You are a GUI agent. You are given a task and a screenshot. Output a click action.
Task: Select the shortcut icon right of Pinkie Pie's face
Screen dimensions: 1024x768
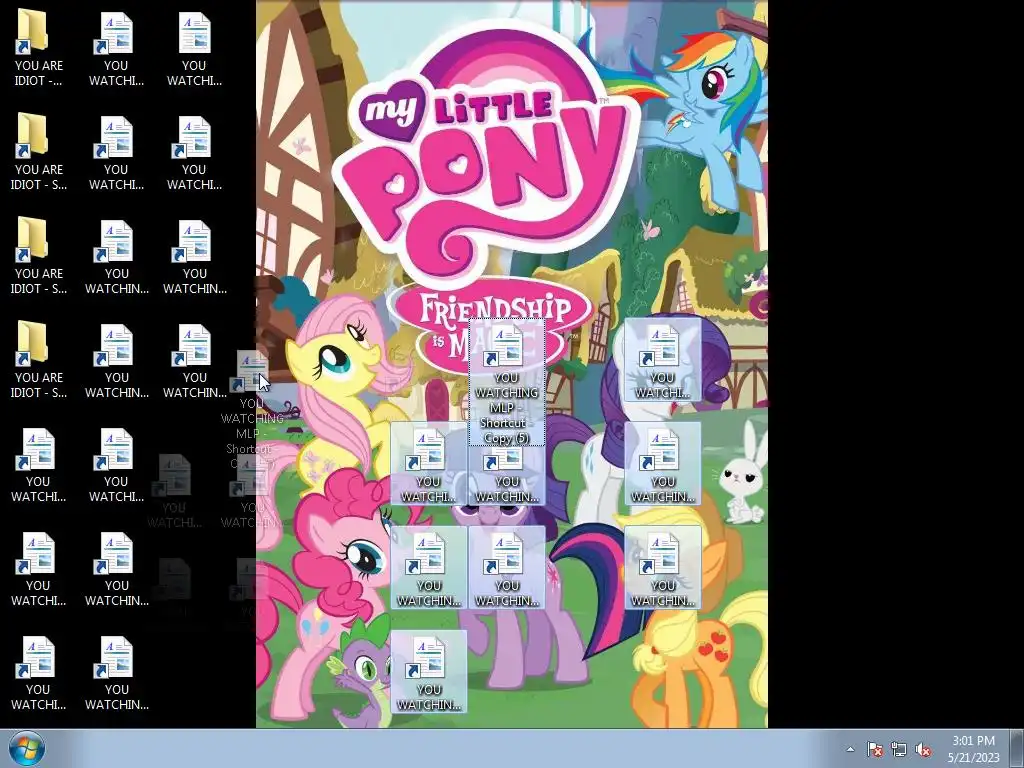click(428, 568)
